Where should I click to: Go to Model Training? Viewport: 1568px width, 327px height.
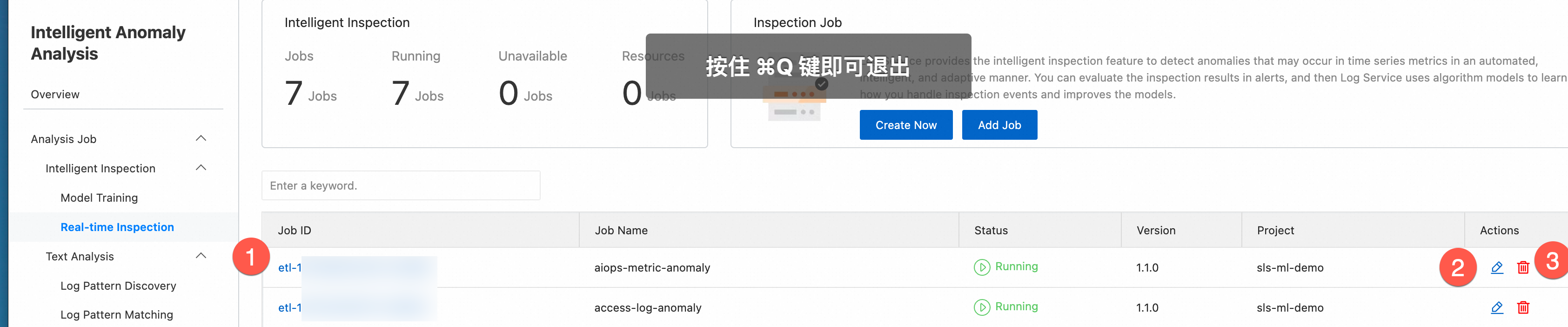[x=99, y=198]
